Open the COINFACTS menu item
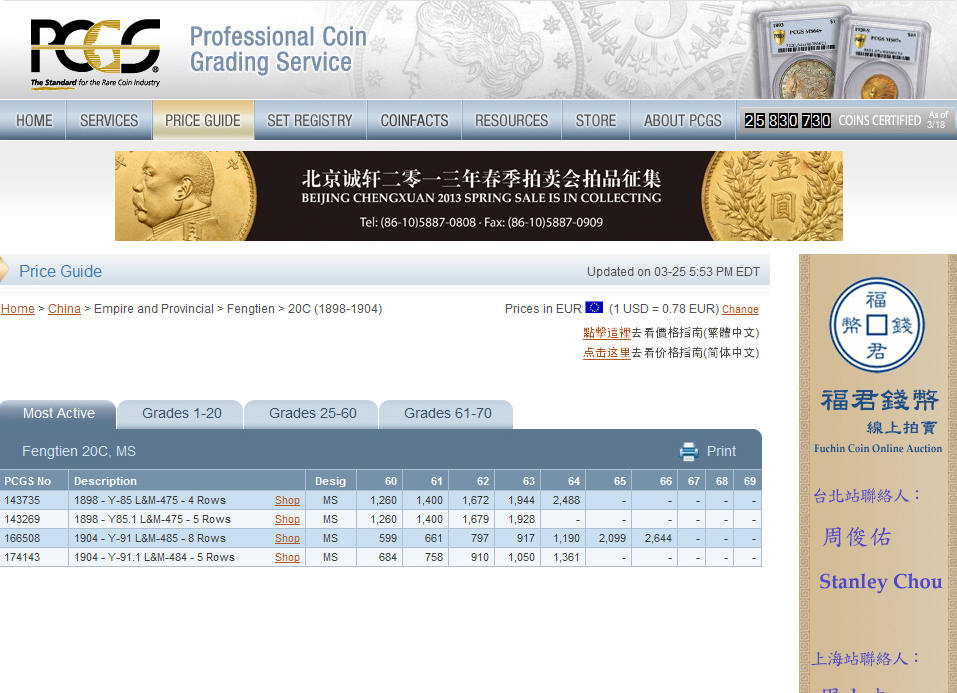This screenshot has height=693, width=957. (x=414, y=120)
